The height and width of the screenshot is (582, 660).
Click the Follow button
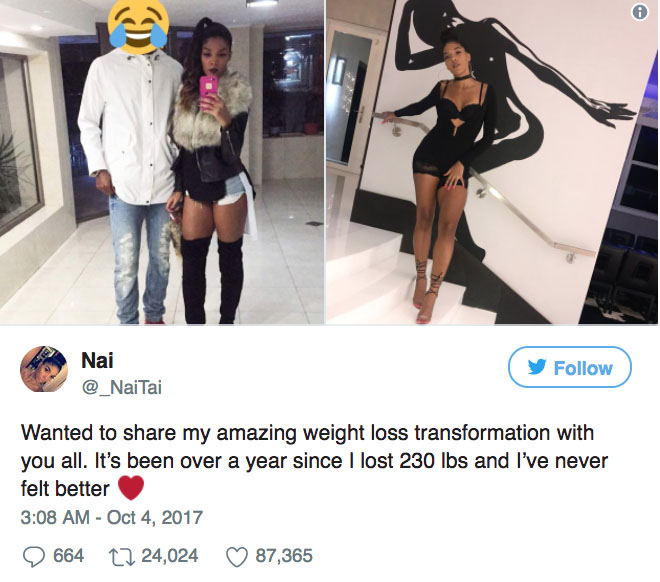point(570,367)
